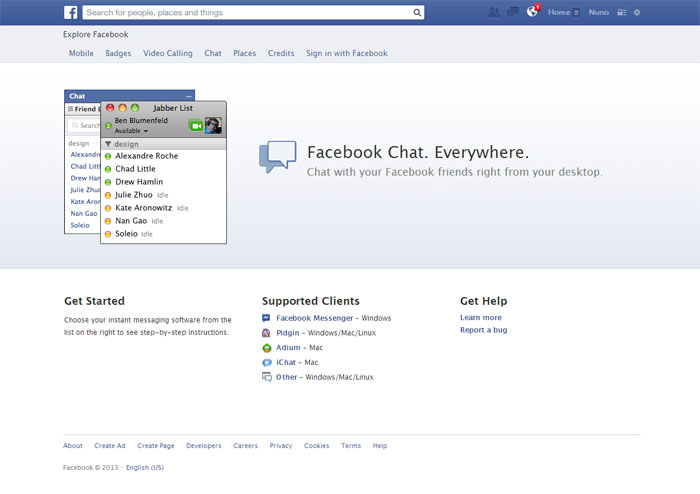
Task: Click the Pidgin client icon
Action: click(x=266, y=332)
